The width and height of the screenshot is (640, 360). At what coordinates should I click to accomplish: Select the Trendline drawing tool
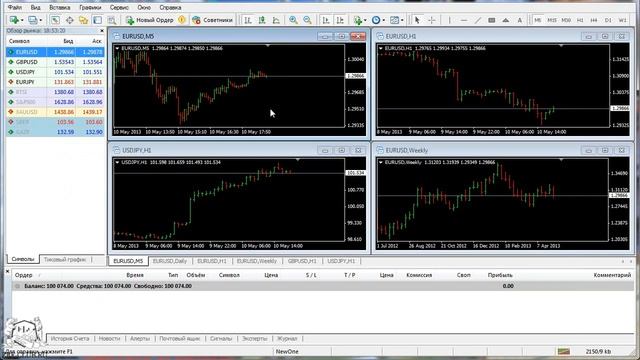coord(478,20)
